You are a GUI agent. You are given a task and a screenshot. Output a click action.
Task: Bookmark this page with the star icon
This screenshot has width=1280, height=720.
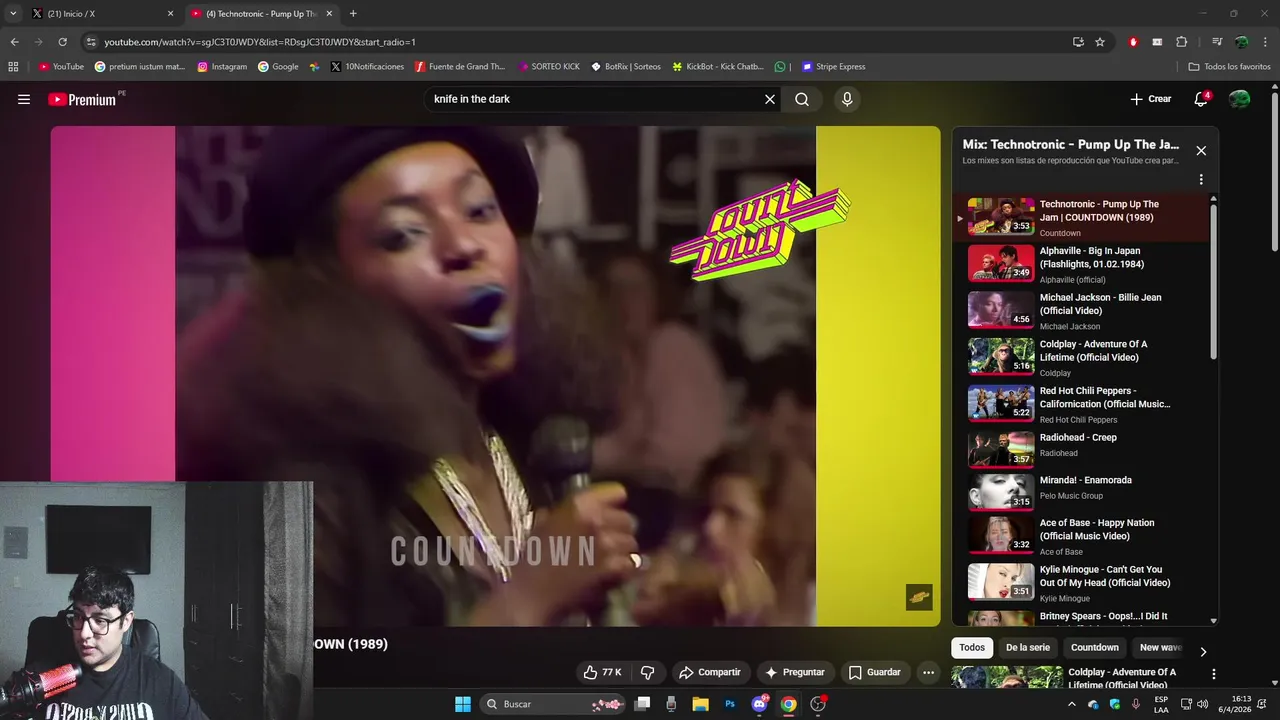pyautogui.click(x=1100, y=42)
